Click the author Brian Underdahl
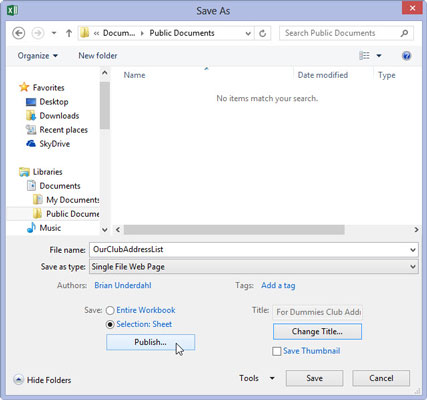 123,285
